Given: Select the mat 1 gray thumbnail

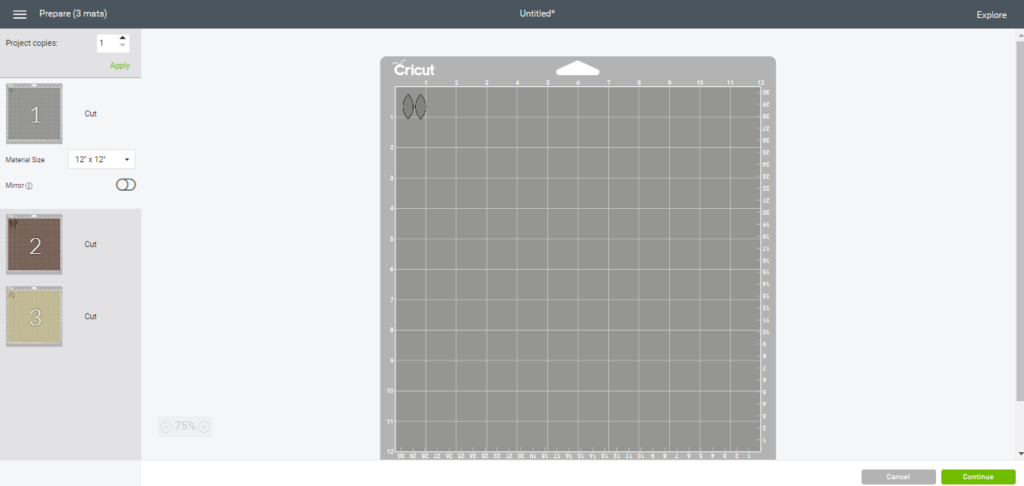Looking at the screenshot, I should tap(34, 114).
